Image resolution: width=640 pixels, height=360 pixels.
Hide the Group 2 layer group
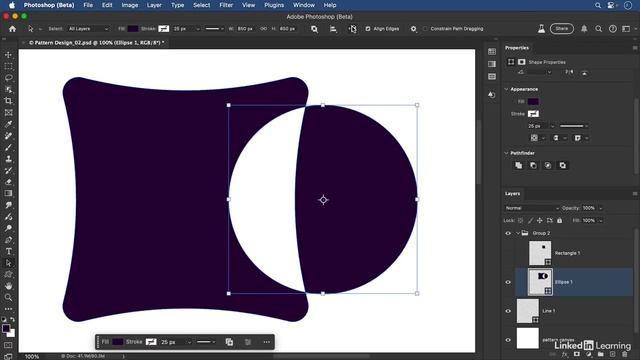click(508, 233)
